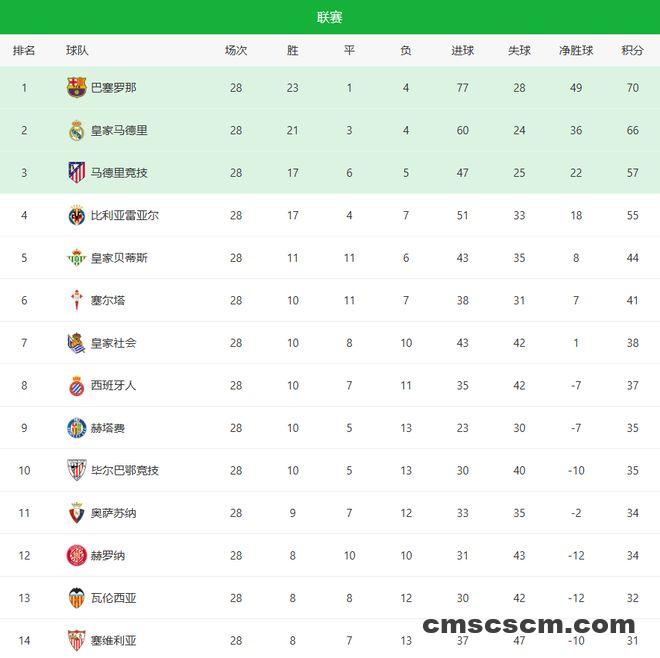This screenshot has width=660, height=658.
Task: Click the Espanyol crest icon
Action: point(76,385)
